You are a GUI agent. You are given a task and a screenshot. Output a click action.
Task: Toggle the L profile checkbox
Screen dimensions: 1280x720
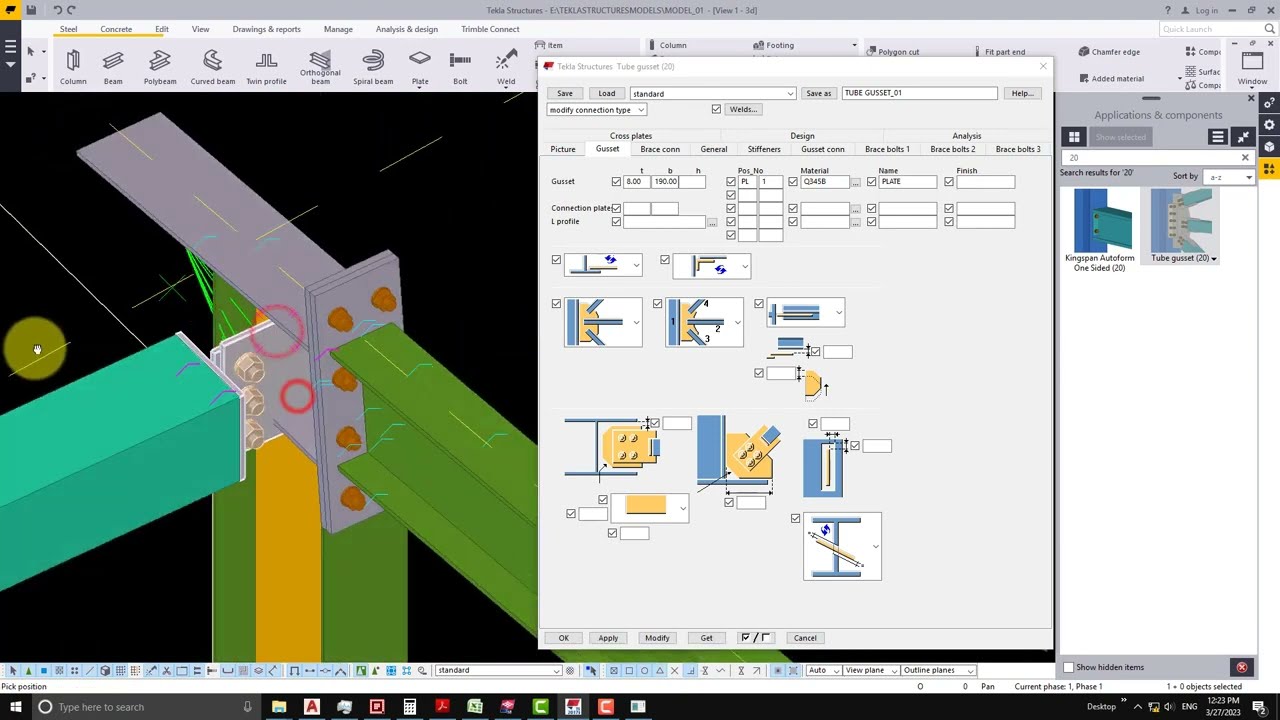[x=616, y=222]
